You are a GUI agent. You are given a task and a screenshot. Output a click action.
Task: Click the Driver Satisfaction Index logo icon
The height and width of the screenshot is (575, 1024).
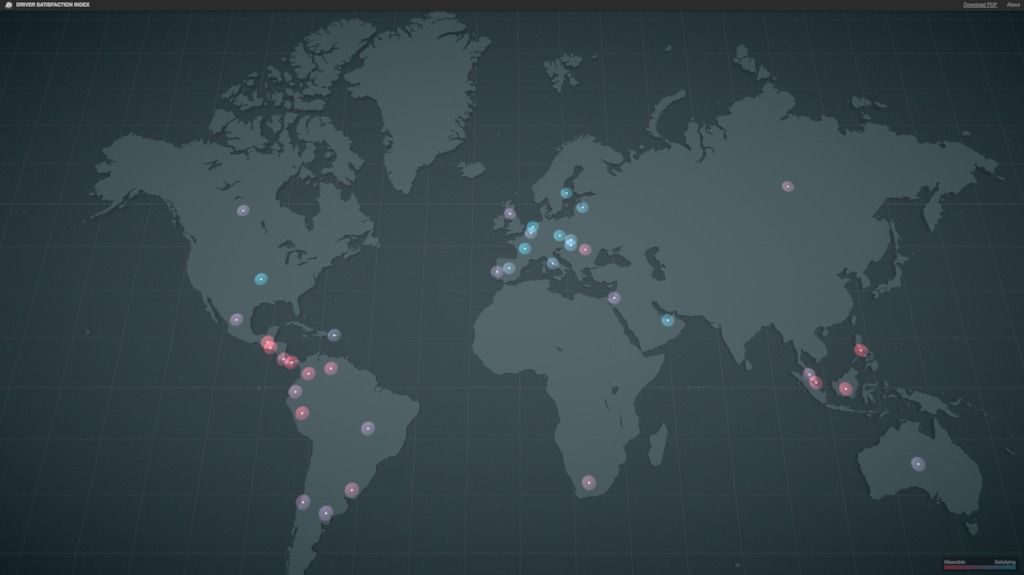click(x=8, y=5)
